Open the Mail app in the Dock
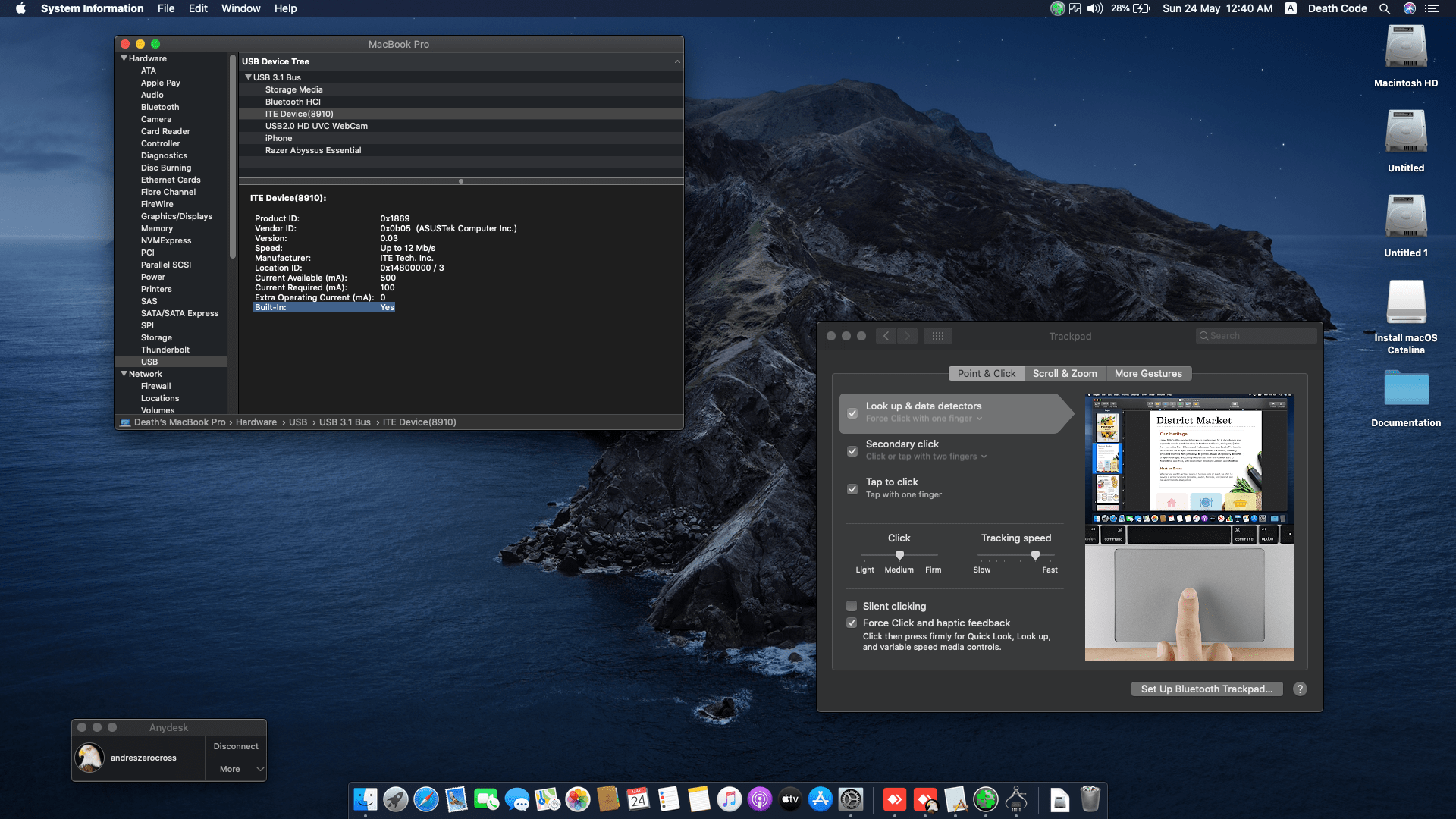The width and height of the screenshot is (1456, 819). (x=457, y=799)
